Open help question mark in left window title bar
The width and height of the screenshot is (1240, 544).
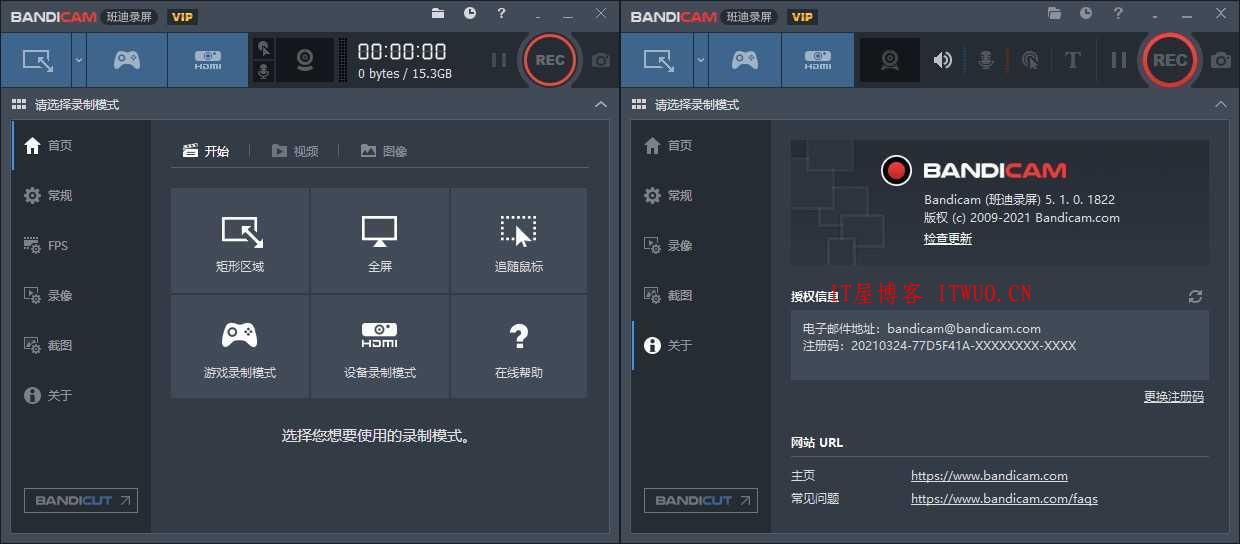[502, 13]
